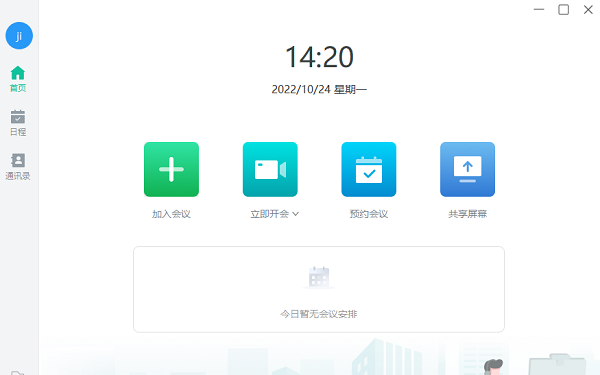
Task: Click the 今日暂无会议安排 meeting panel
Action: point(319,289)
